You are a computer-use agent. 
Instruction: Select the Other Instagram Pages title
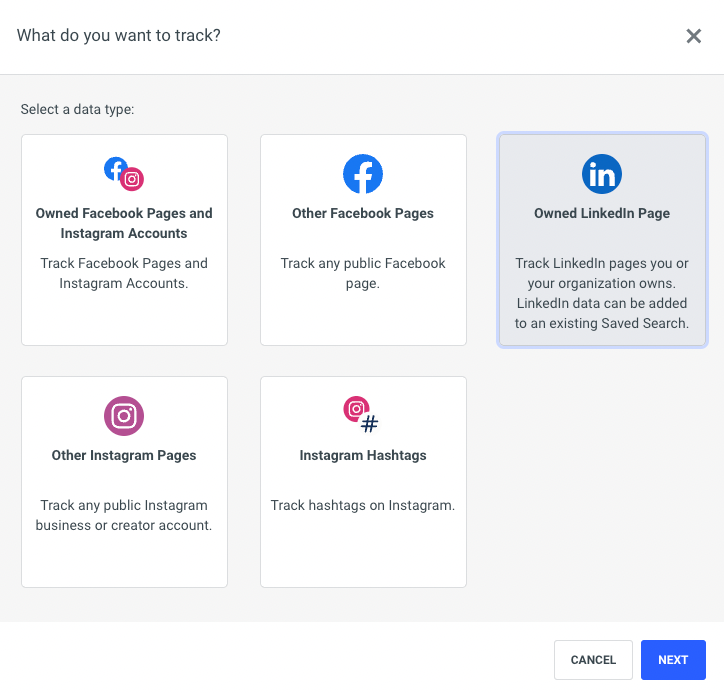(x=124, y=455)
